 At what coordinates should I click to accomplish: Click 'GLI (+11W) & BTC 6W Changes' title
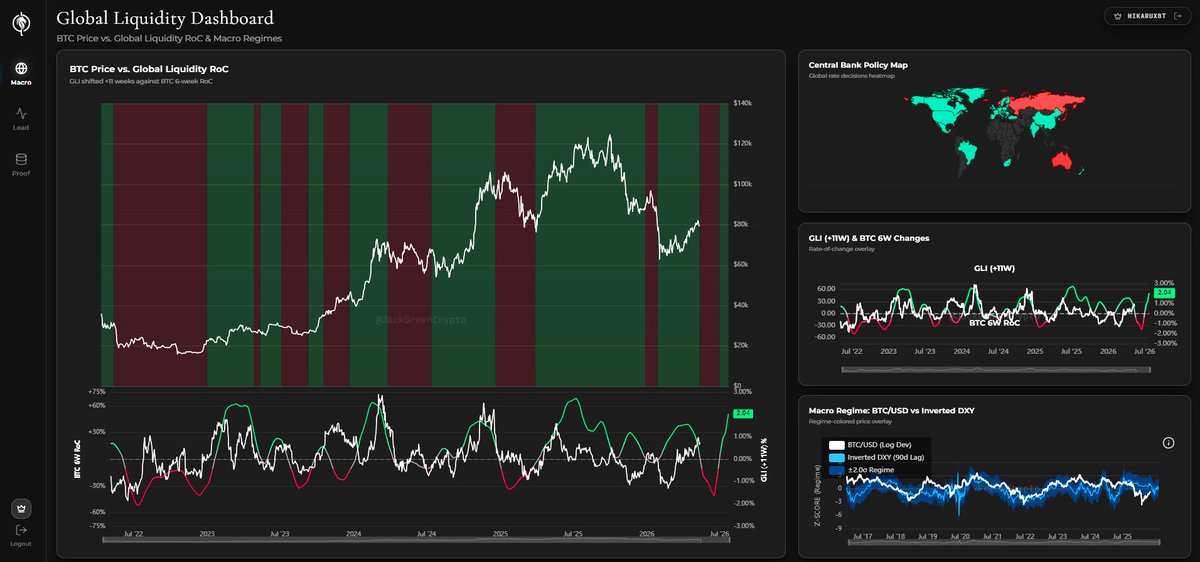[869, 238]
